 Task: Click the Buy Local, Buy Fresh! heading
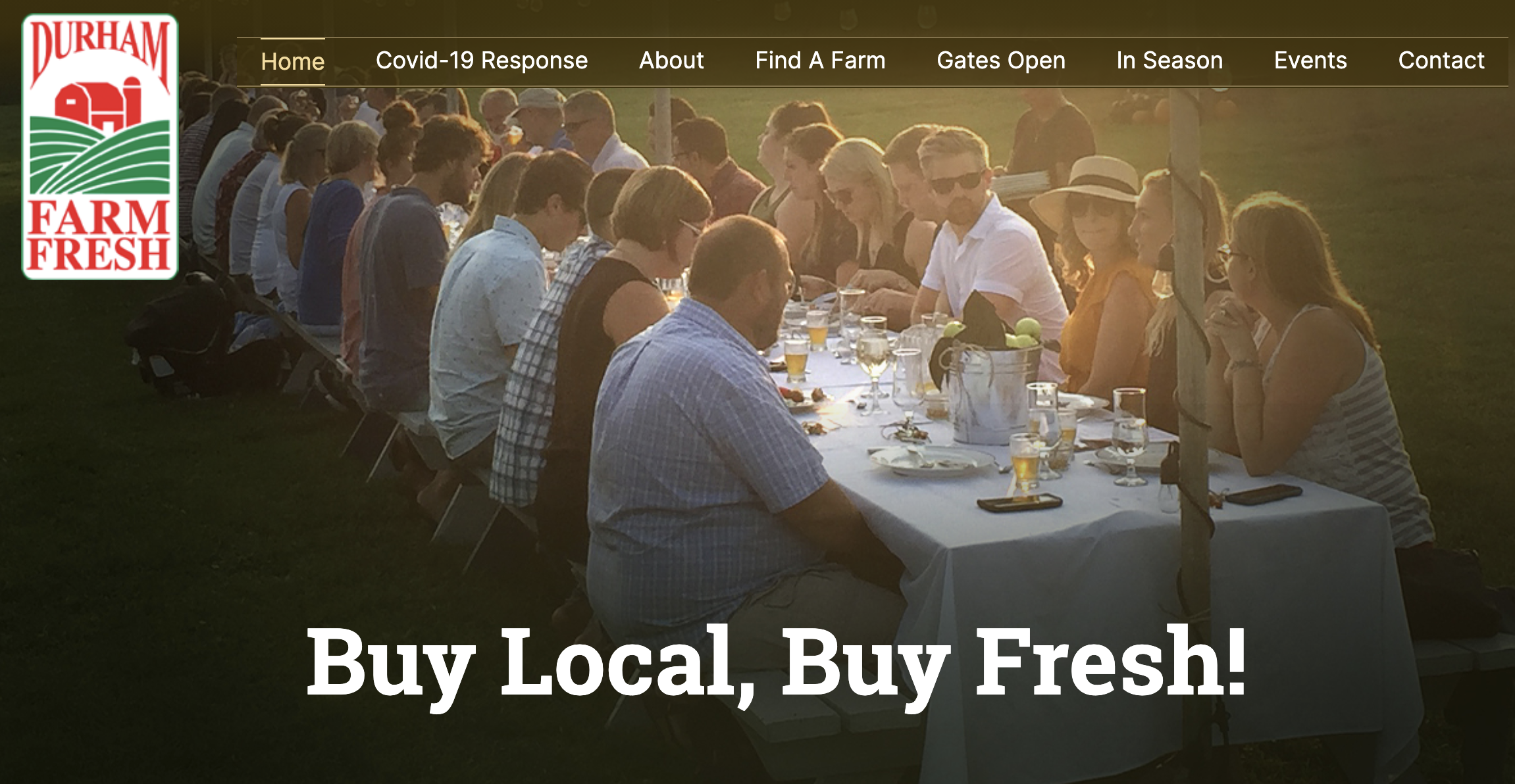pyautogui.click(x=777, y=666)
